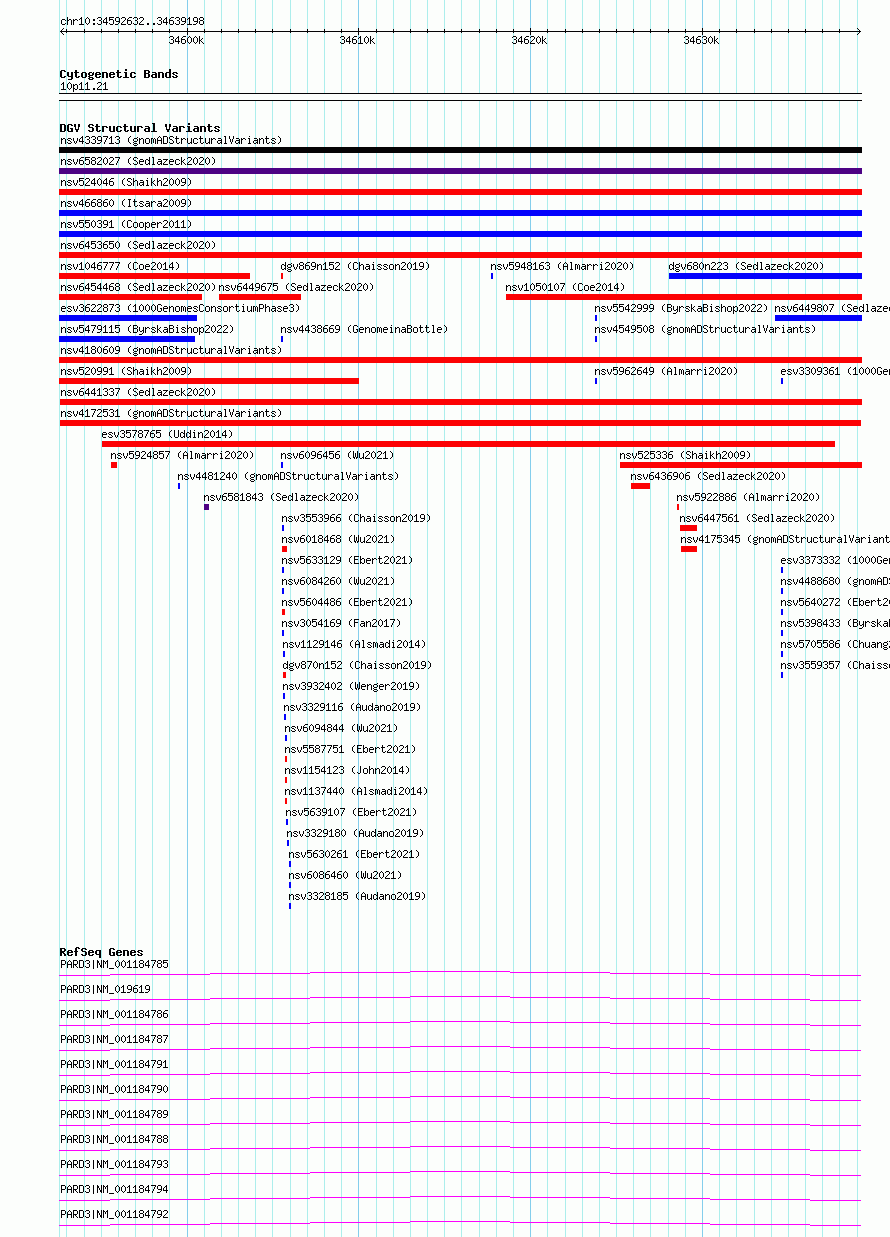
Task: Select nsv5640272 Ebert variant label
Action: tap(835, 602)
